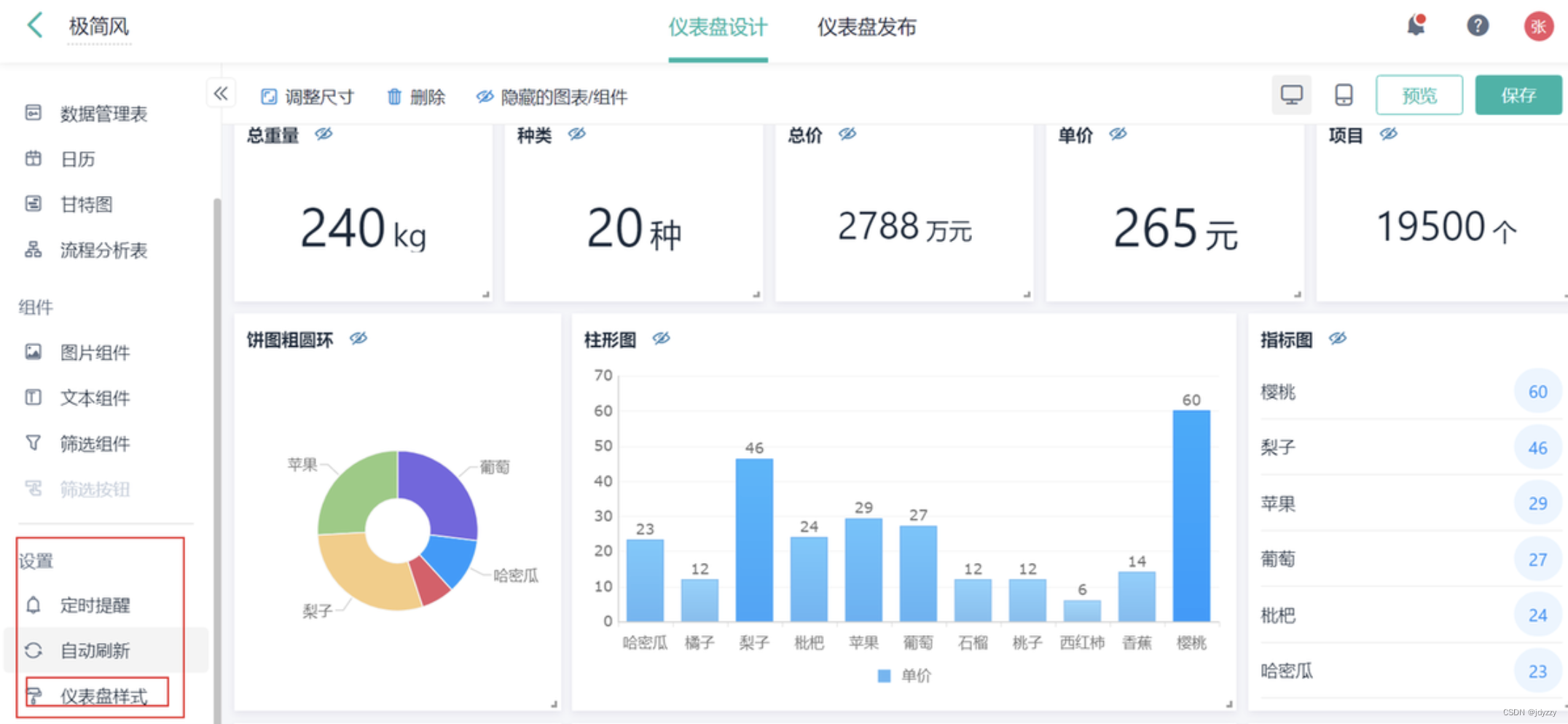Viewport: 1568px width, 724px height.
Task: Open 定时提醒 setting
Action: (x=95, y=605)
